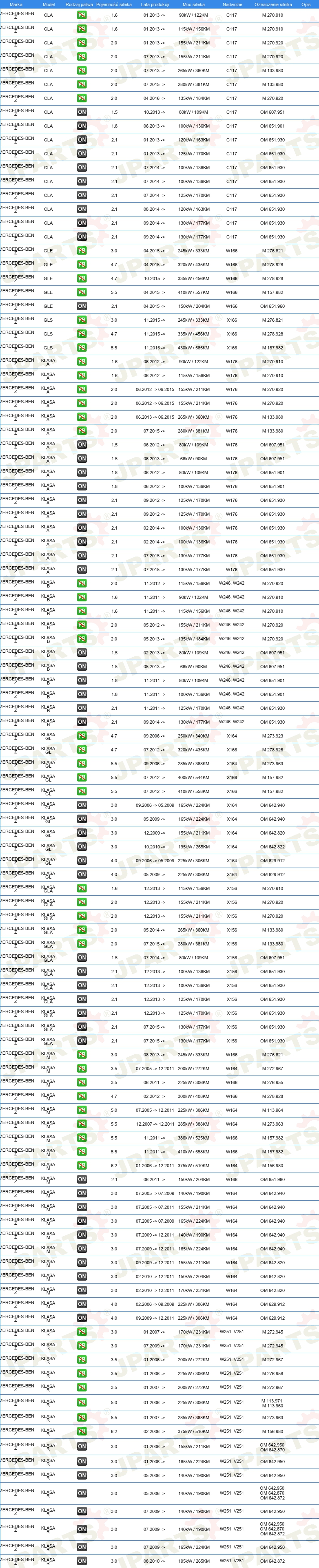Viewport: 319px width, 1568px height.
Task: Select engine code 'M 113.964' cell
Action: (272, 1110)
